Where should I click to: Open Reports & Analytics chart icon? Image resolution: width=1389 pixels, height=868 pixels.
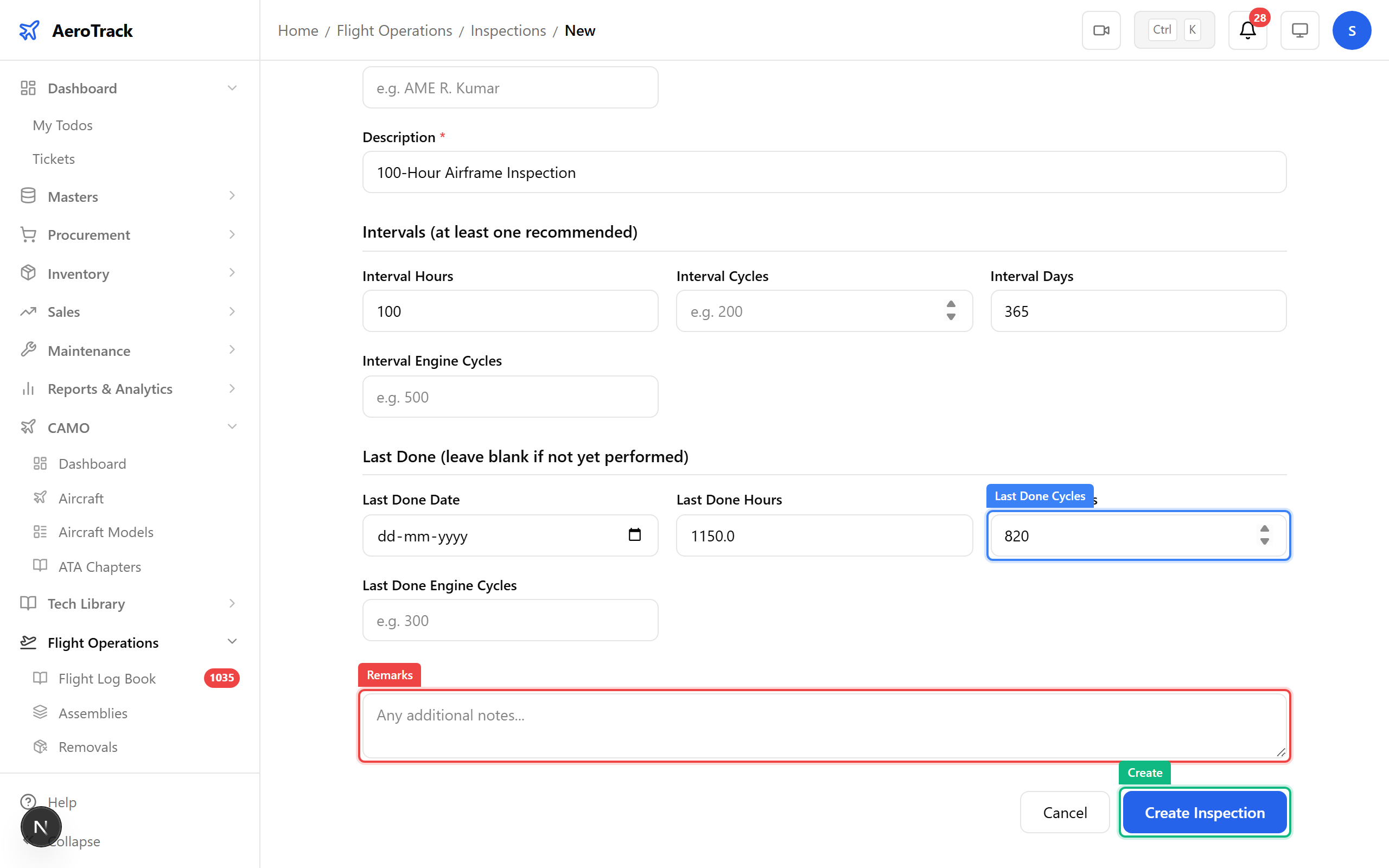[x=28, y=388]
